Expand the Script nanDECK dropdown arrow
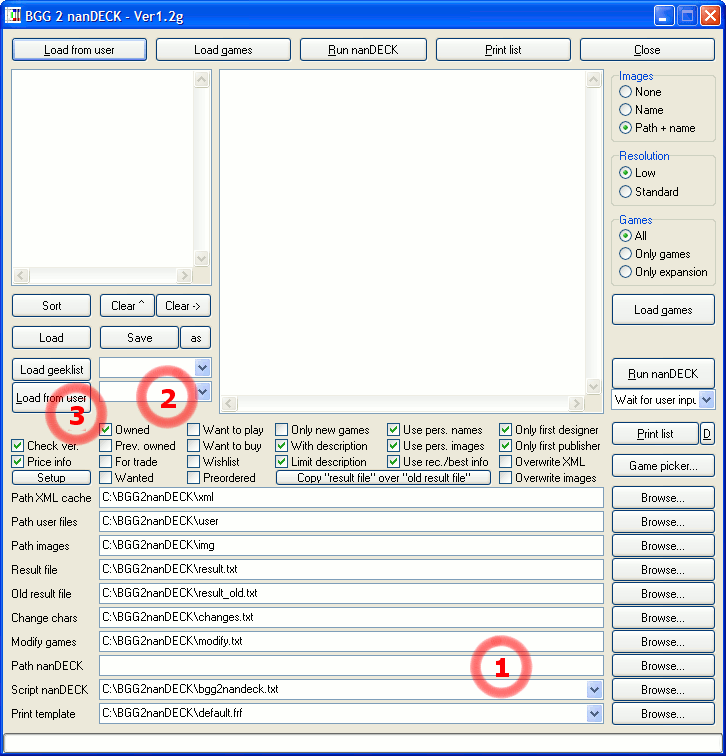Screen dimensions: 726x756 (x=594, y=689)
